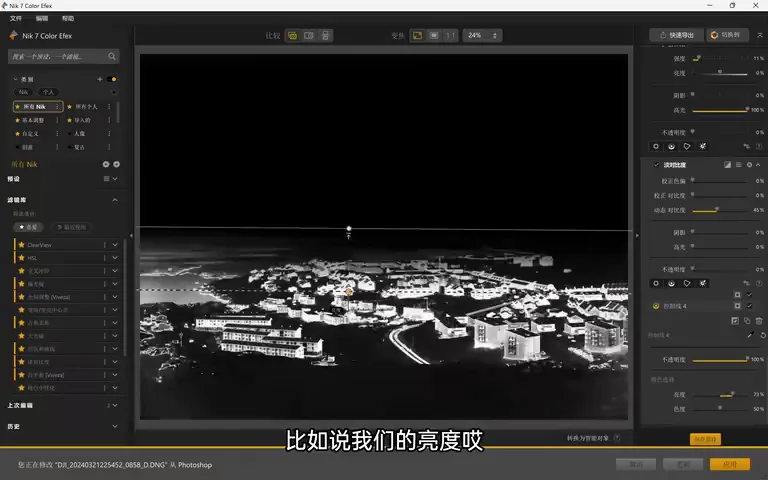This screenshot has width=768, height=480.
Task: Duplicate the selected control line
Action: coord(747,321)
